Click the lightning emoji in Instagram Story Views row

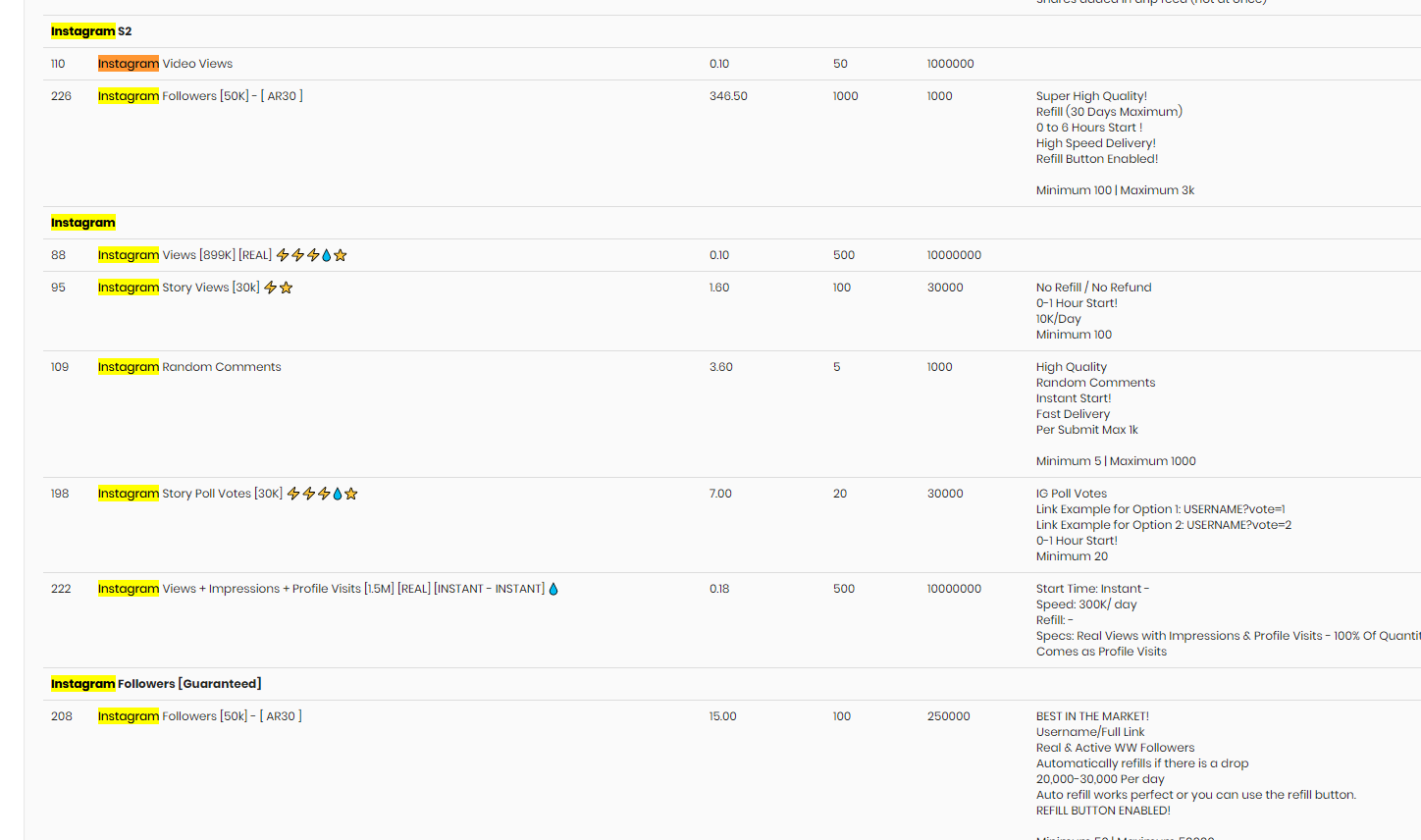pyautogui.click(x=270, y=288)
